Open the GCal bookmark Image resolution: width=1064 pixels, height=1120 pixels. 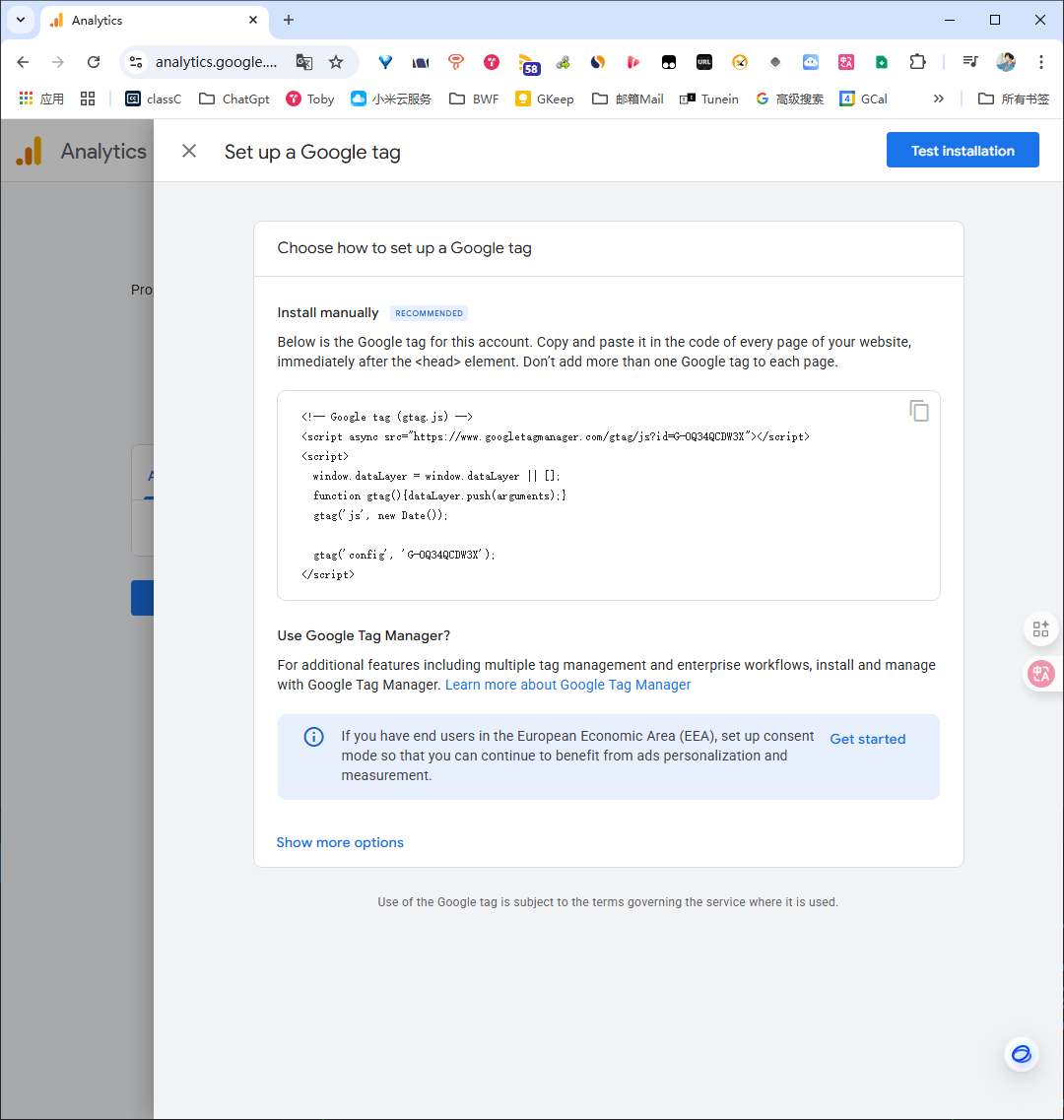point(863,99)
